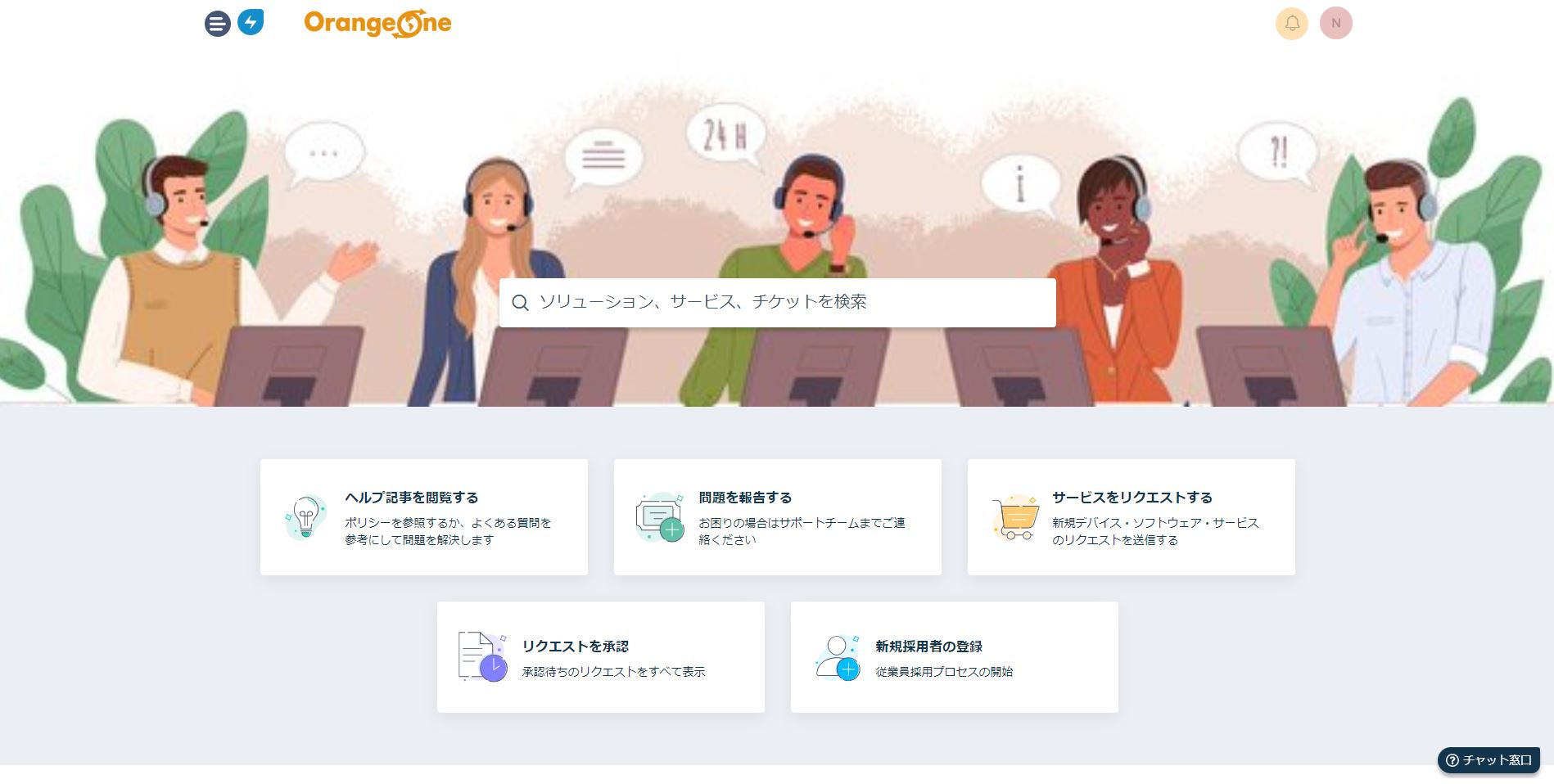Click the OrangeOne logo

[x=377, y=24]
